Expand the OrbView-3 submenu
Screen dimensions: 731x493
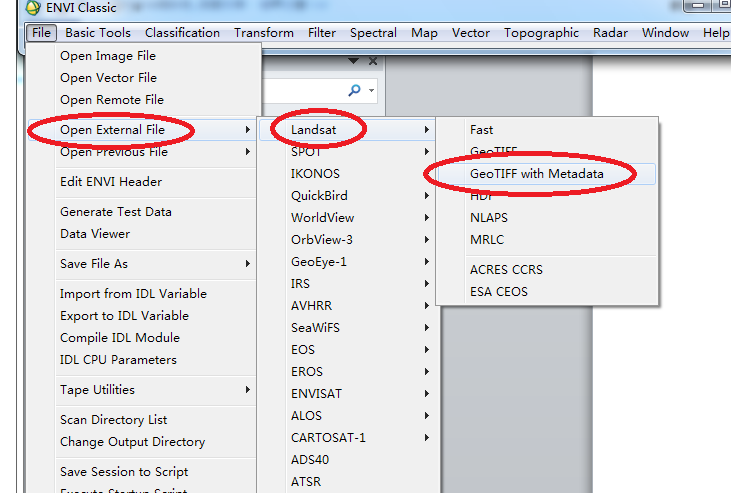[347, 240]
